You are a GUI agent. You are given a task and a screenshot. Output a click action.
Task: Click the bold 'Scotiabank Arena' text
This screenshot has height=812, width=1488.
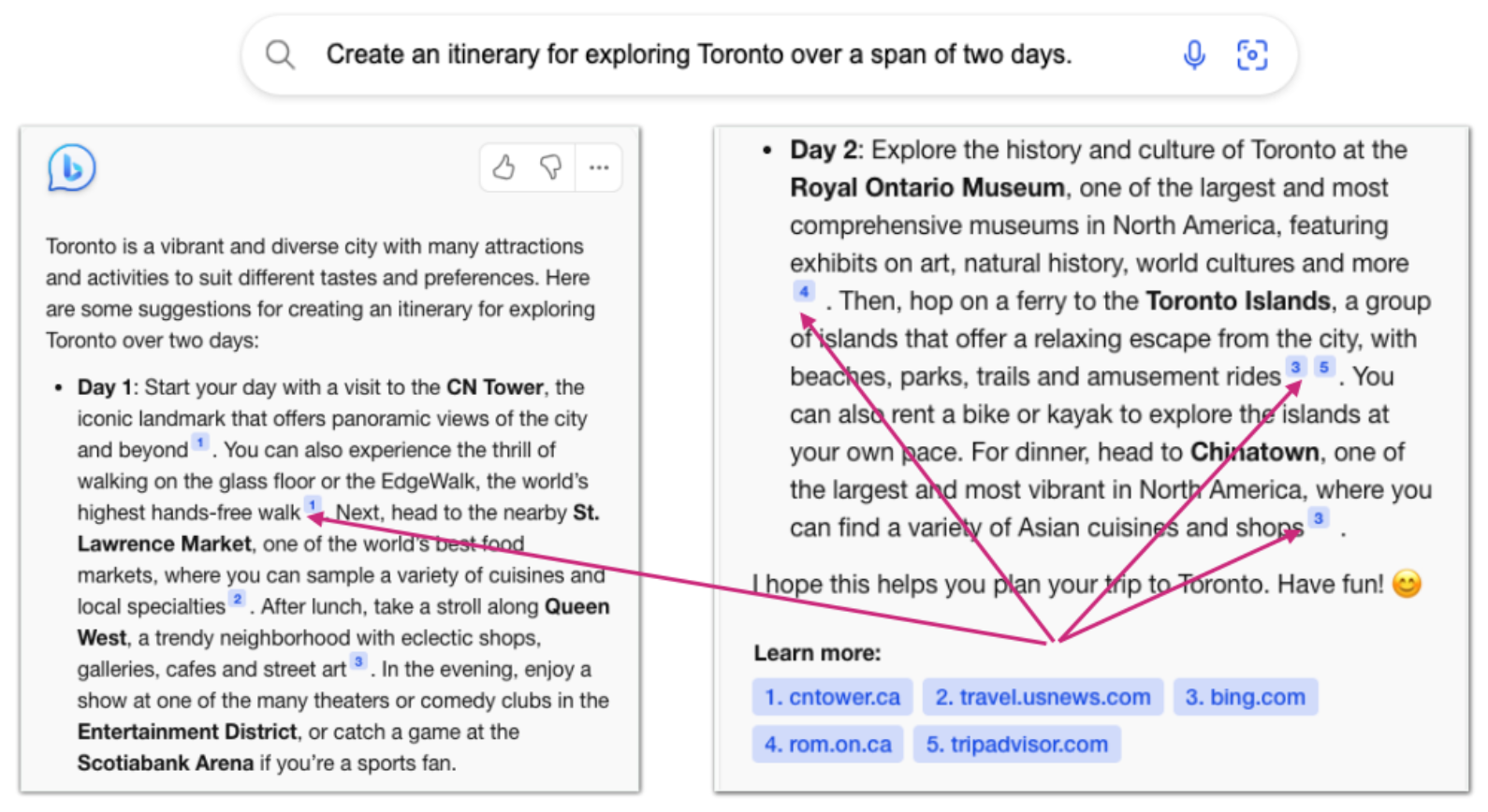(x=166, y=762)
